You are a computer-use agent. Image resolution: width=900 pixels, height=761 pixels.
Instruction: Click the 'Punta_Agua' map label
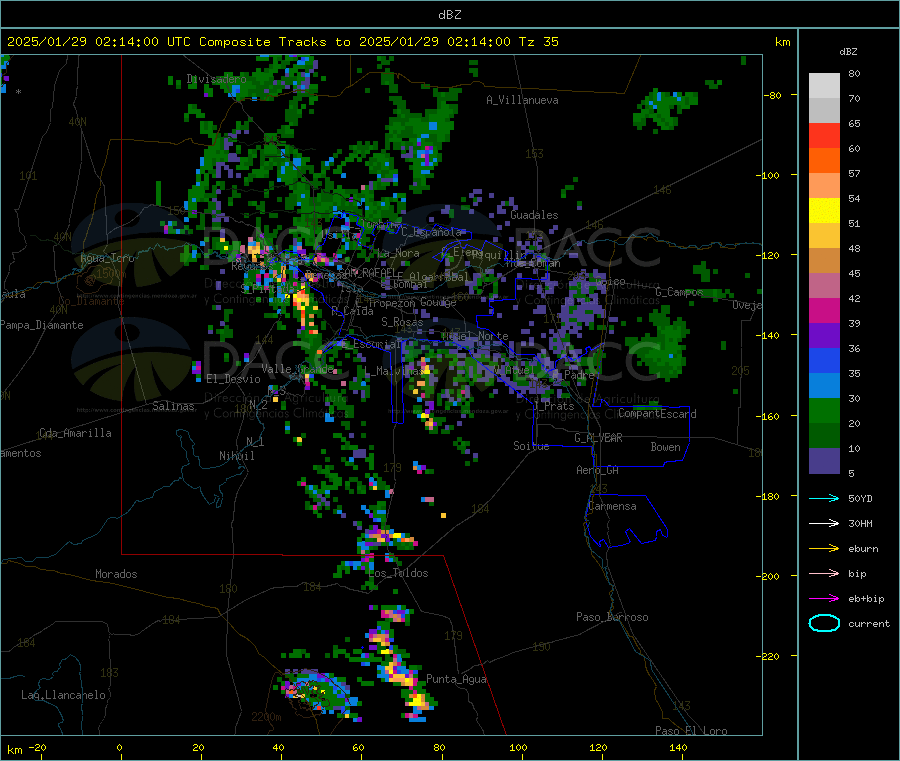456,679
